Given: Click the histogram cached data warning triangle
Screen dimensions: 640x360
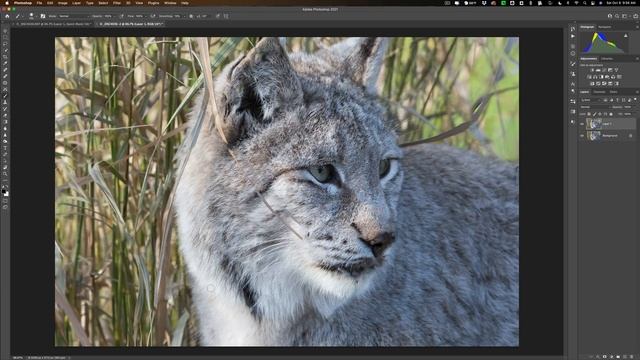Looking at the screenshot, I should coord(625,36).
